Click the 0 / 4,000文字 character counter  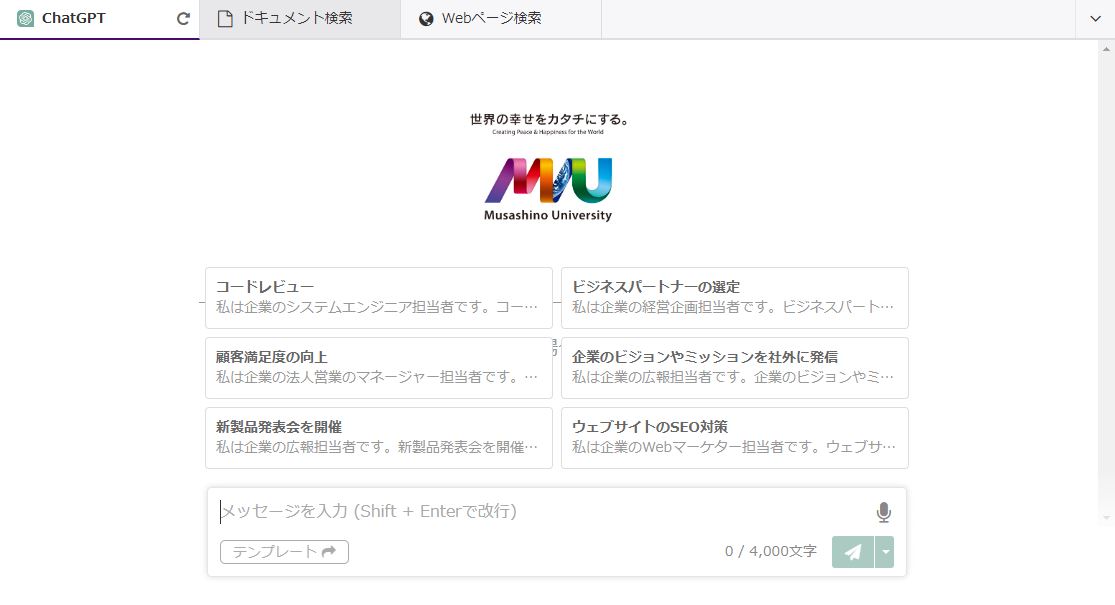771,551
